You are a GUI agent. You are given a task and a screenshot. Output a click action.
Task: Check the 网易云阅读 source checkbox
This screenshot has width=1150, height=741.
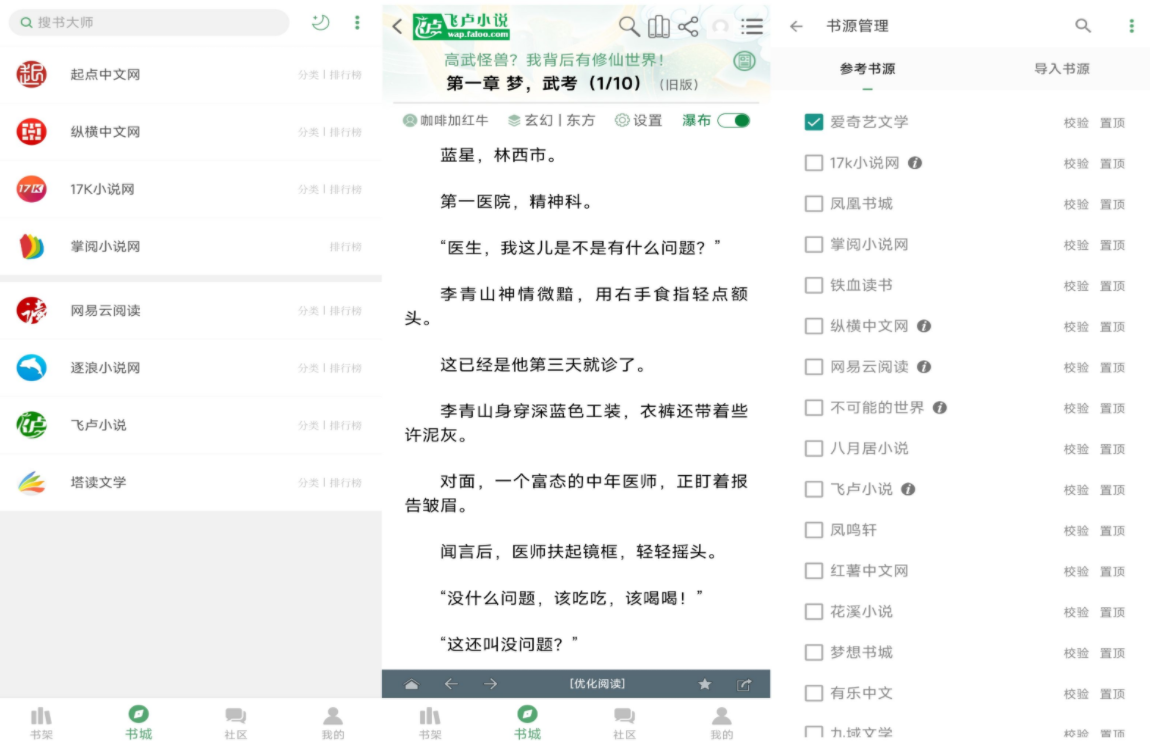813,366
